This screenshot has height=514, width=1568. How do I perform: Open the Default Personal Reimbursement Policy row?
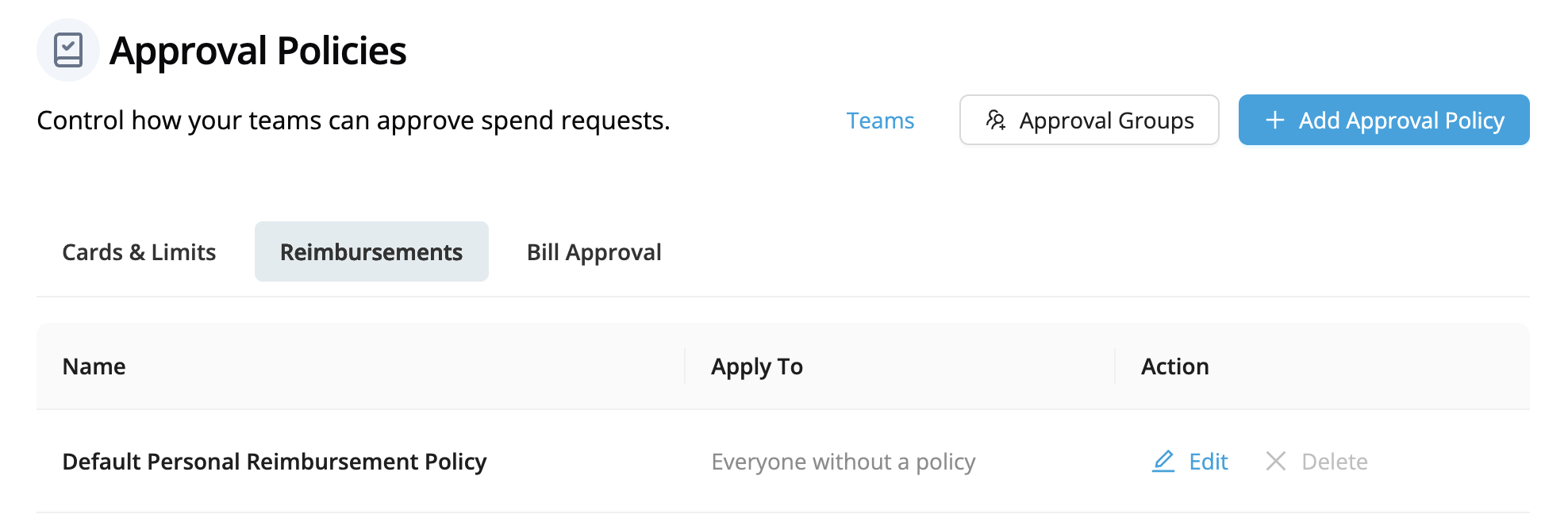point(782,461)
